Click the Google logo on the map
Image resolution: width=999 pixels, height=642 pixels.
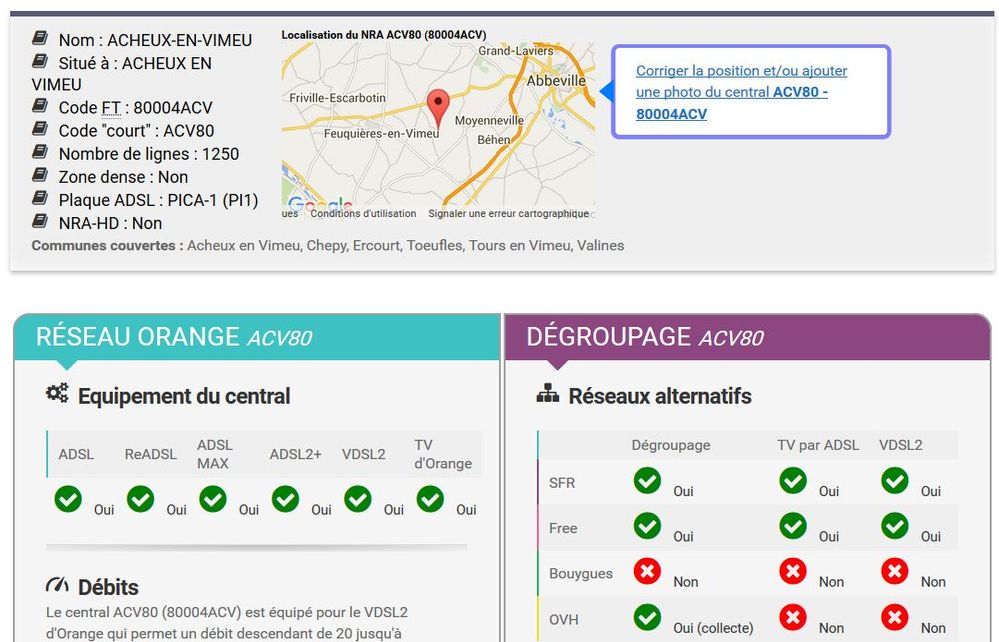[320, 203]
